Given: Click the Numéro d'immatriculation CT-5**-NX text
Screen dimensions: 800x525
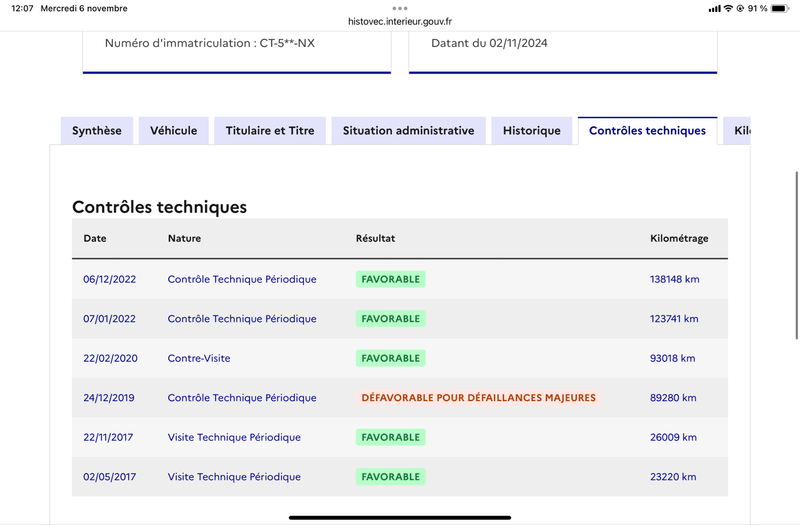Looking at the screenshot, I should [x=210, y=43].
